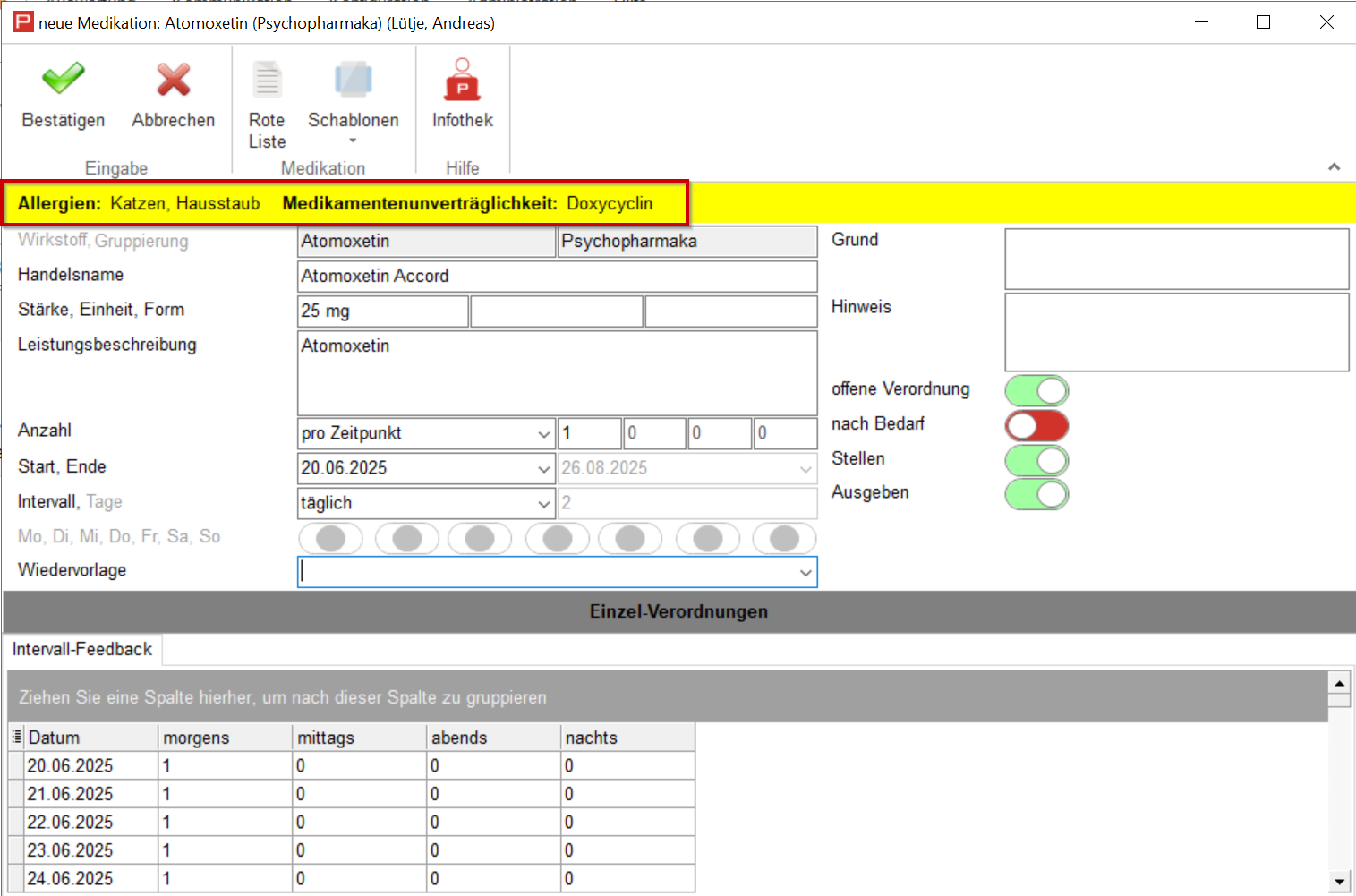Toggle the Ausgeben switch
Viewport: 1356px width, 896px height.
click(x=1036, y=494)
